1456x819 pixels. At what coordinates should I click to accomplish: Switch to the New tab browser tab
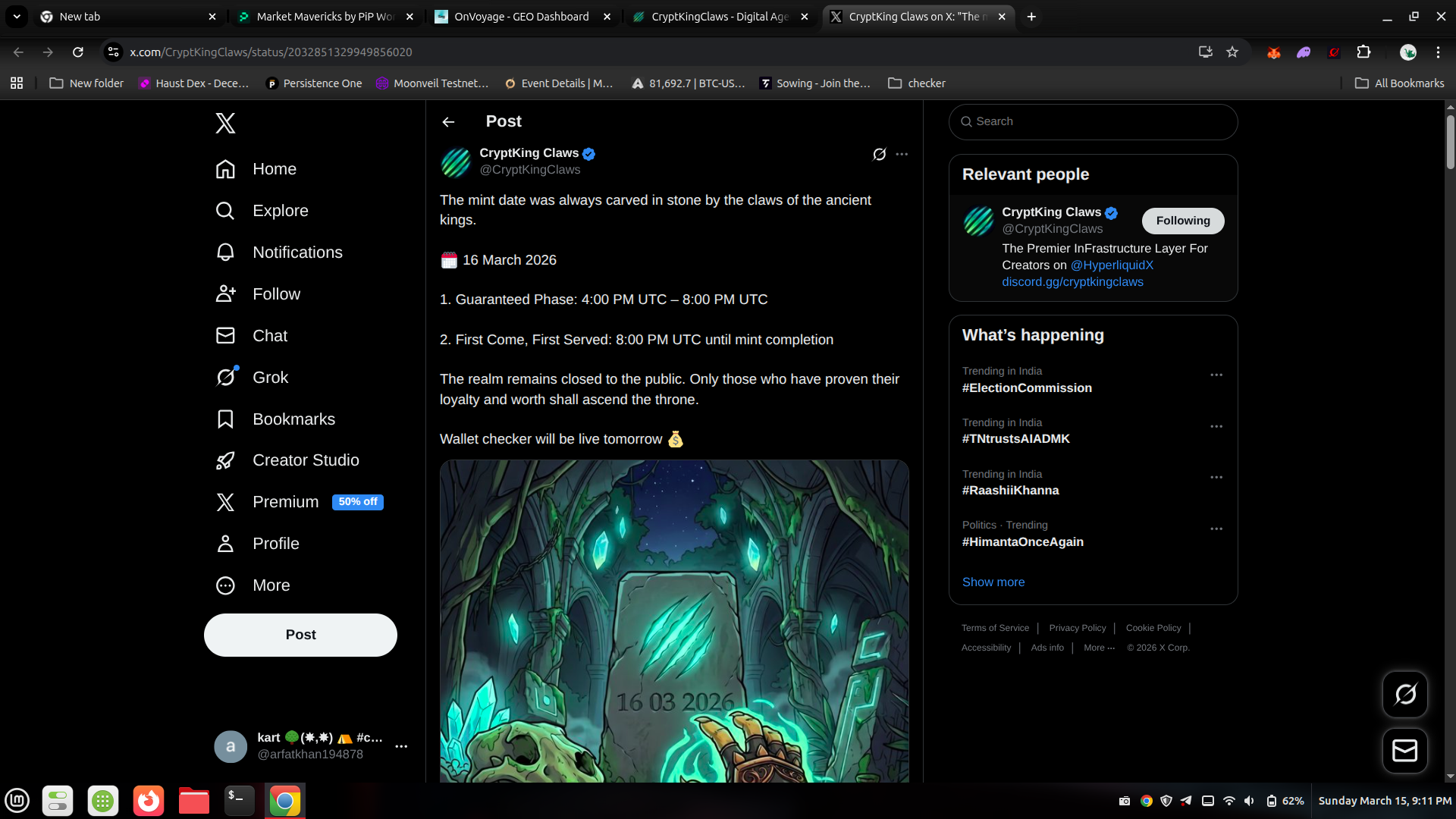point(127,17)
